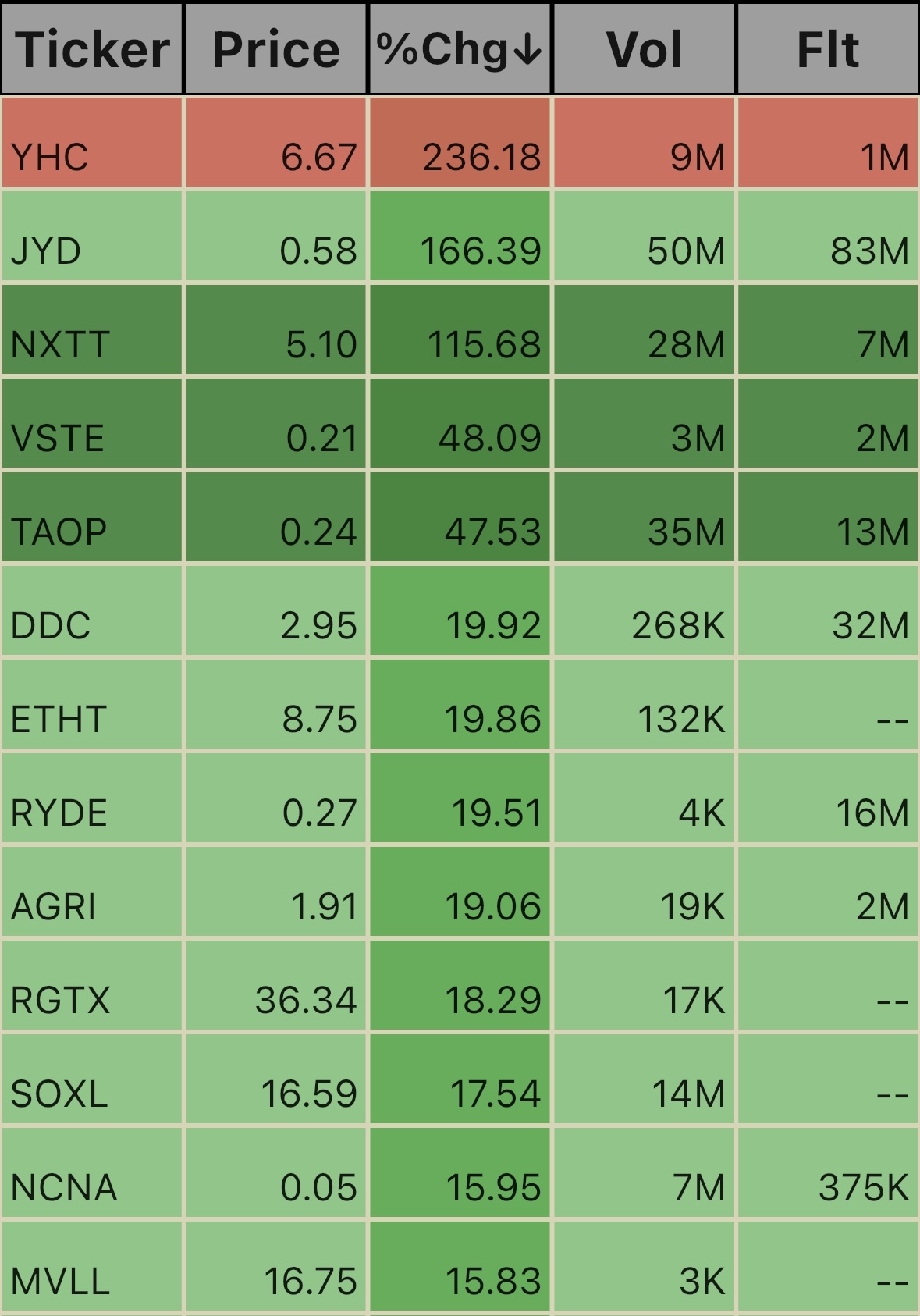Sort table by Ticker column header

click(x=92, y=49)
